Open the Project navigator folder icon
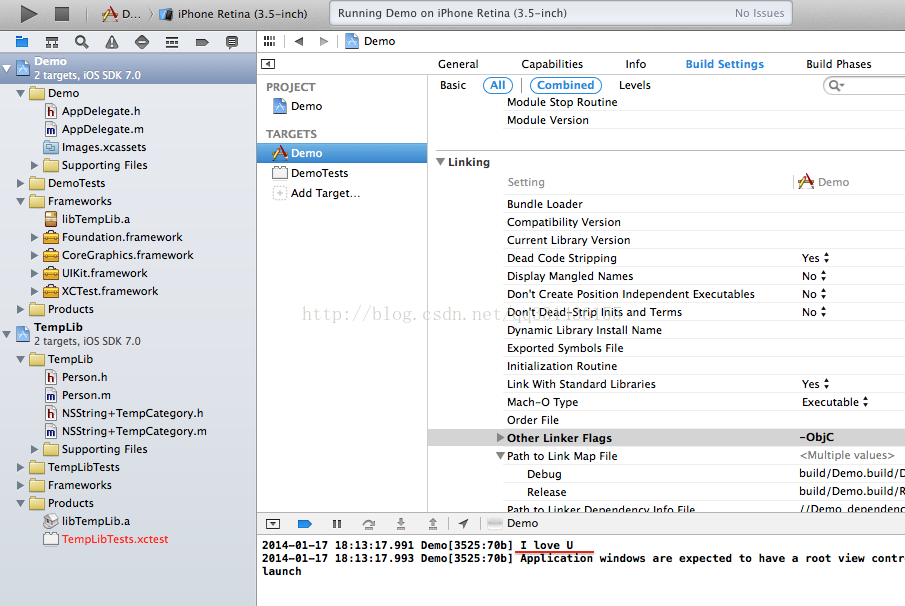 [22, 42]
